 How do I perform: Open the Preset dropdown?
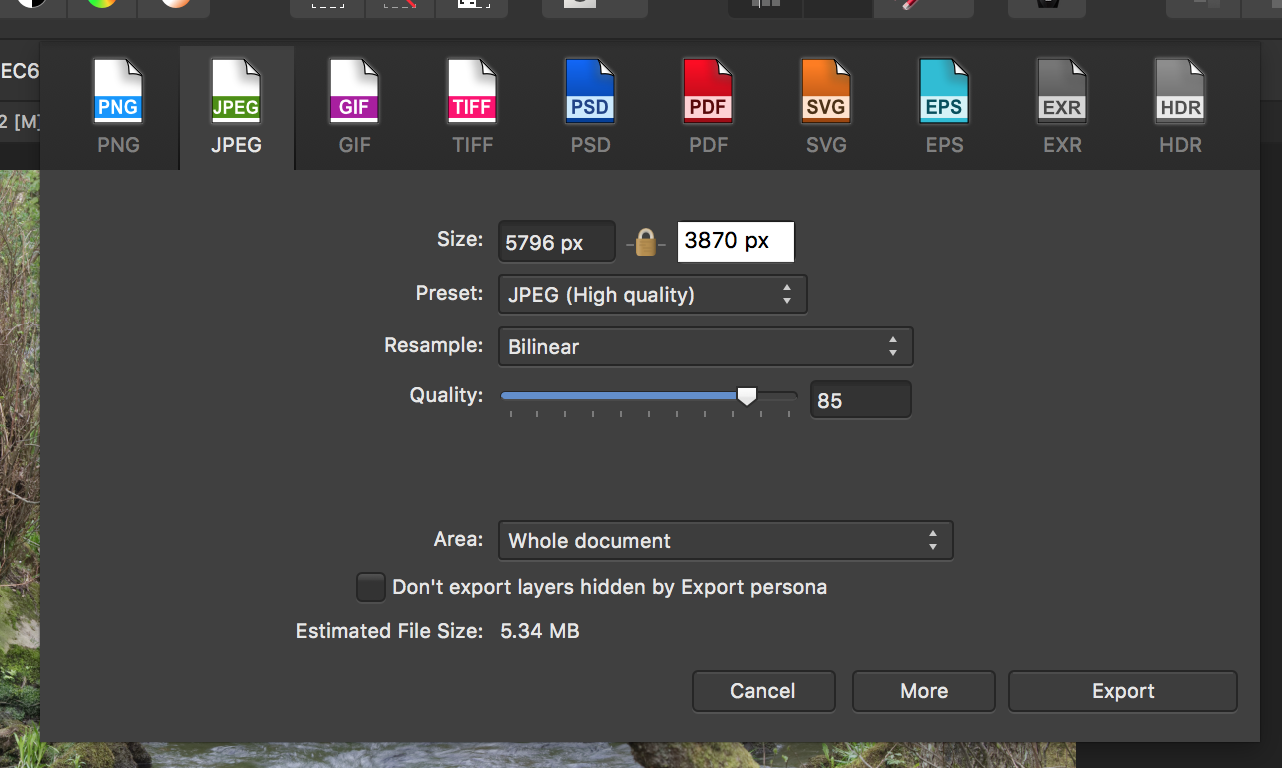(652, 294)
